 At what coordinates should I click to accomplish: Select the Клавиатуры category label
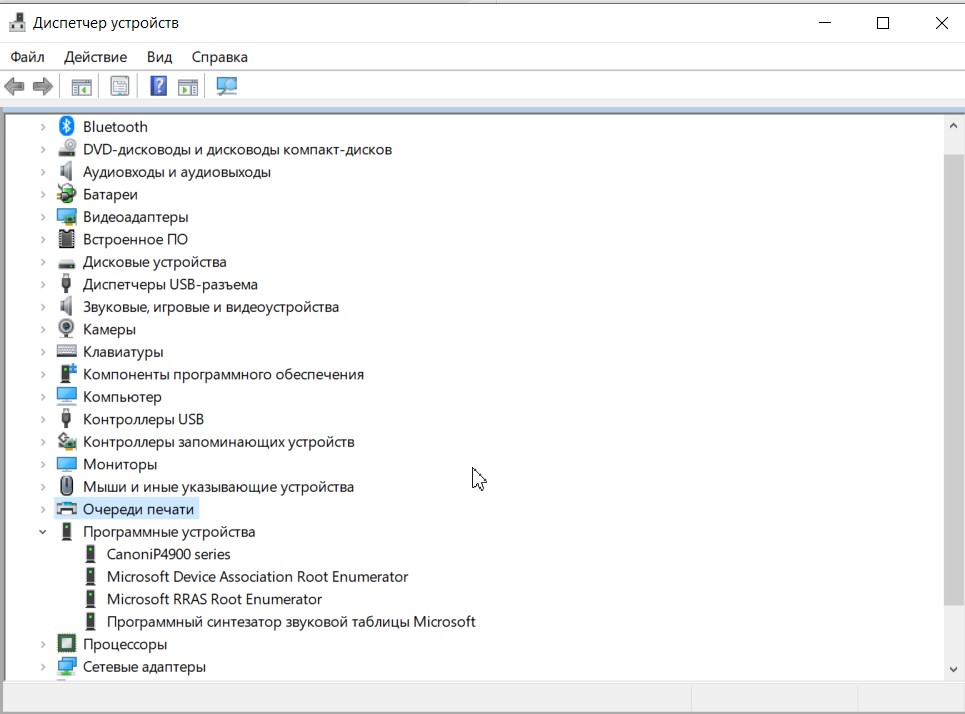123,352
